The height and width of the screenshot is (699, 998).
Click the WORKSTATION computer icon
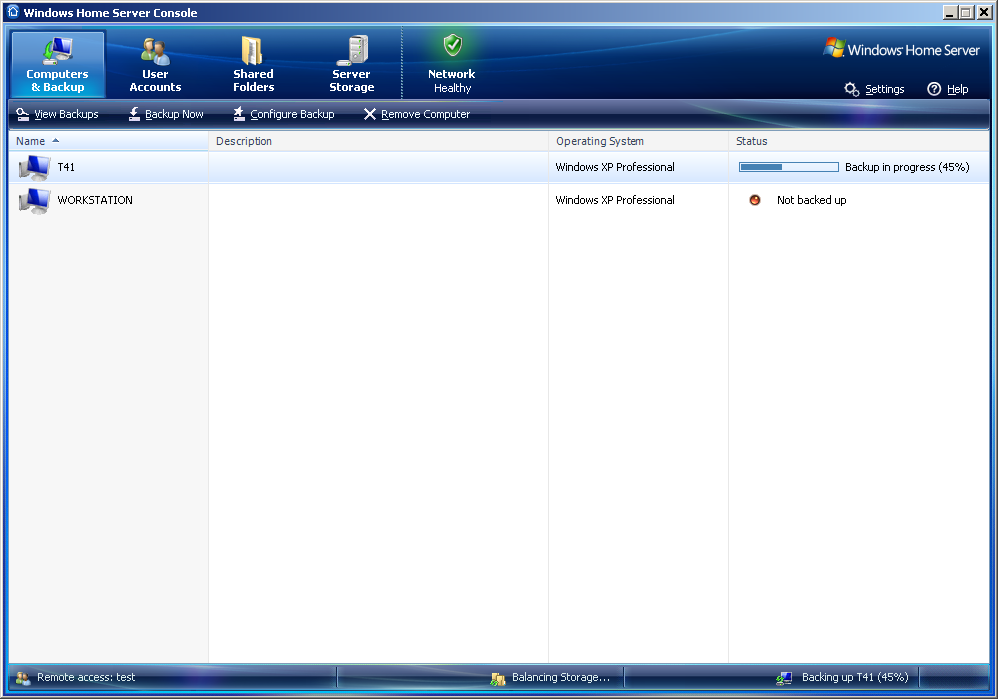[x=34, y=201]
